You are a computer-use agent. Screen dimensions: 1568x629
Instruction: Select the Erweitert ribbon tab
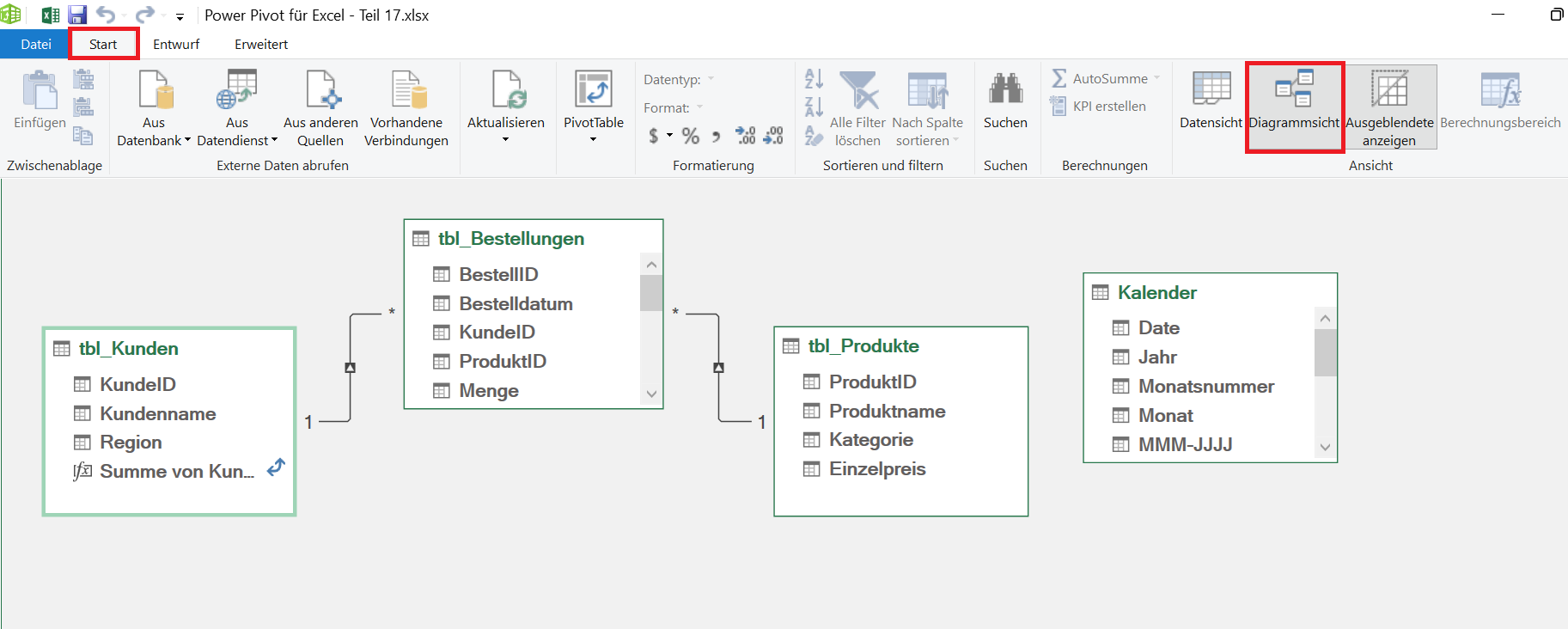pos(261,44)
